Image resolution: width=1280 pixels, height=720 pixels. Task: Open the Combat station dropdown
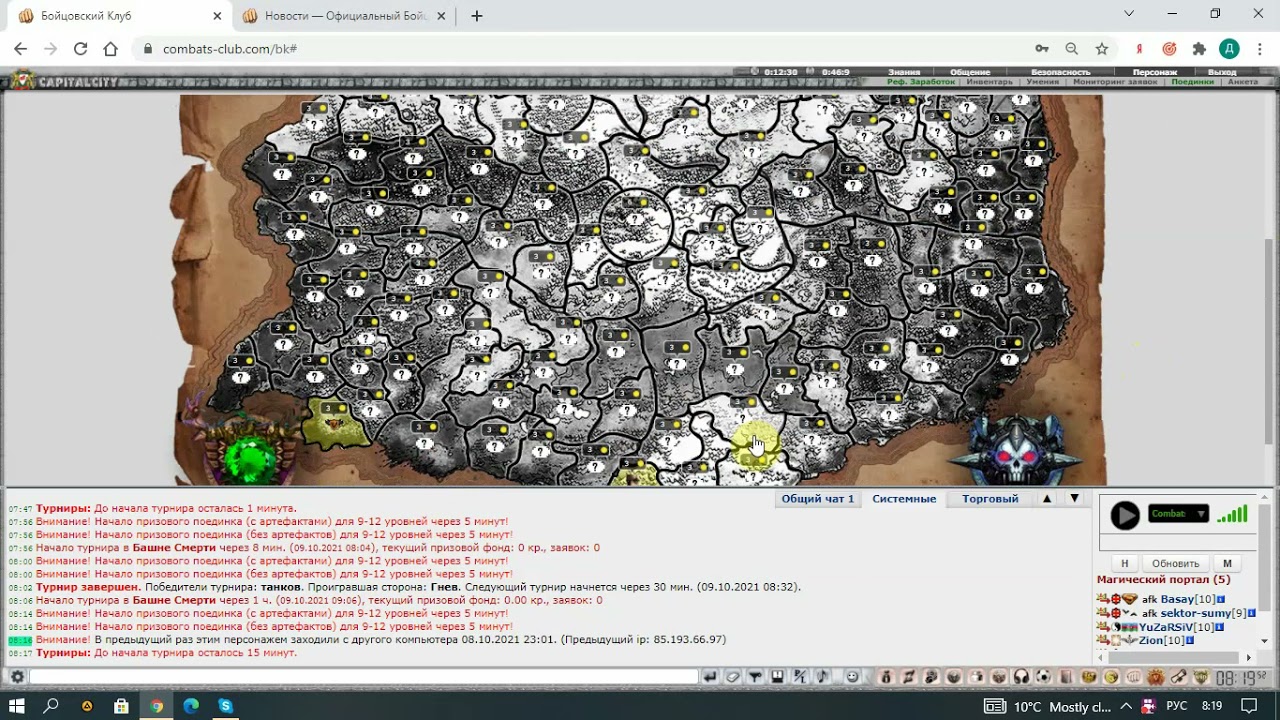pyautogui.click(x=1178, y=514)
